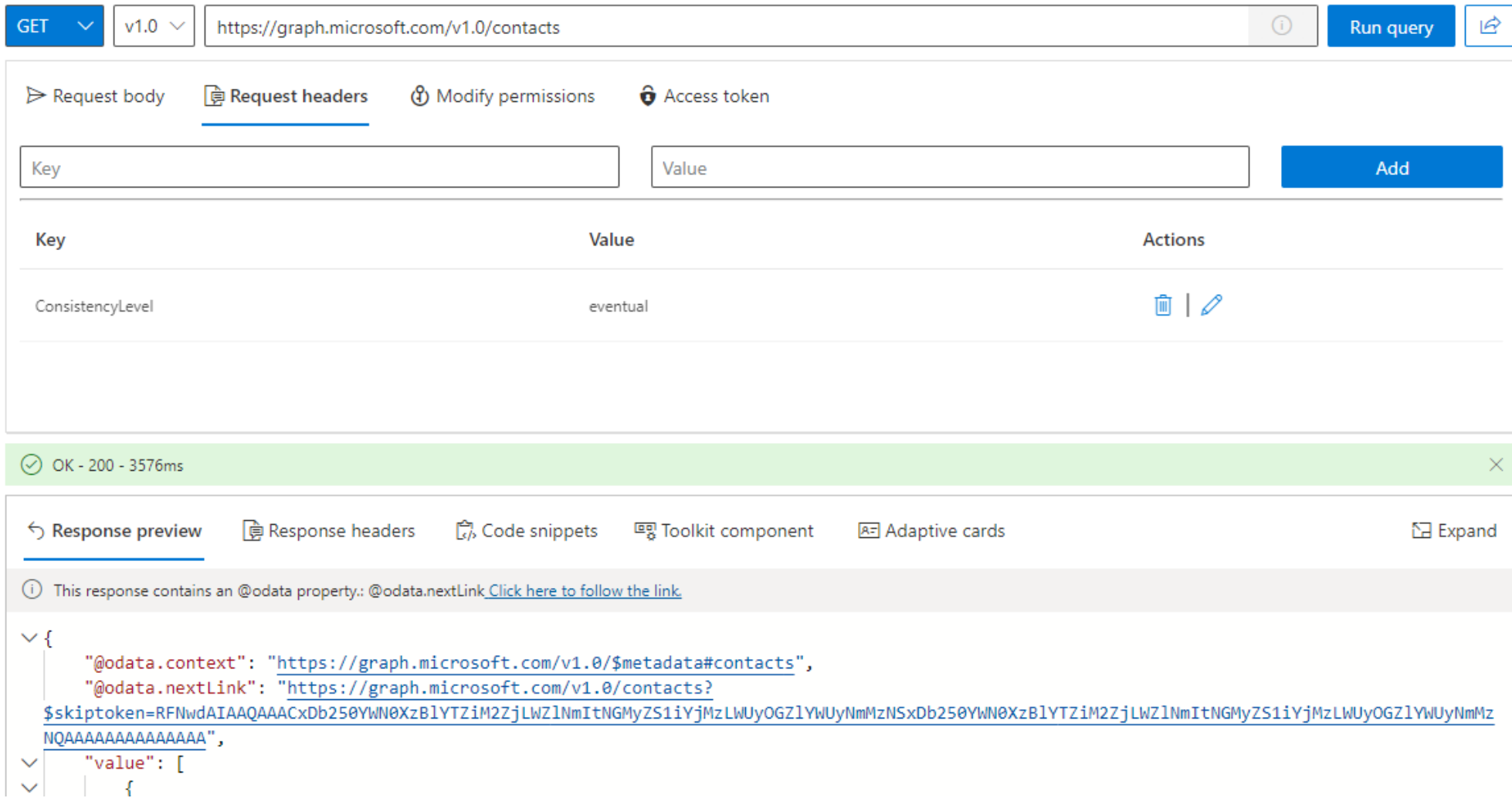Open the Adaptive cards view

931,530
